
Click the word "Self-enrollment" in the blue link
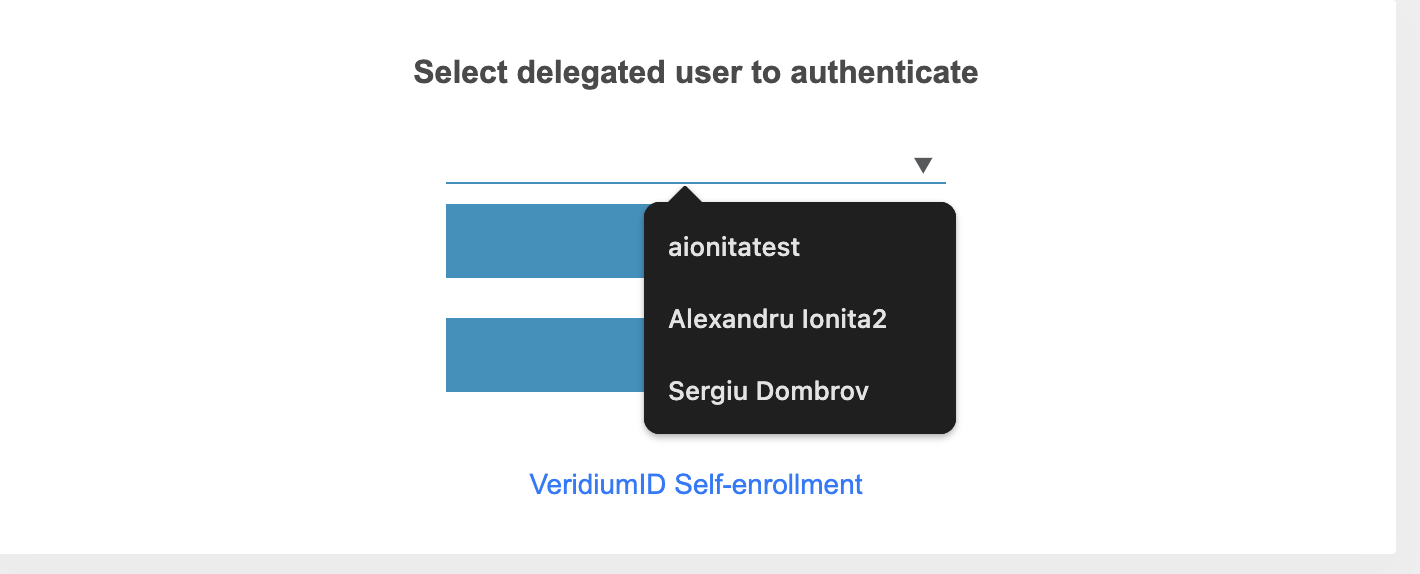tap(768, 484)
